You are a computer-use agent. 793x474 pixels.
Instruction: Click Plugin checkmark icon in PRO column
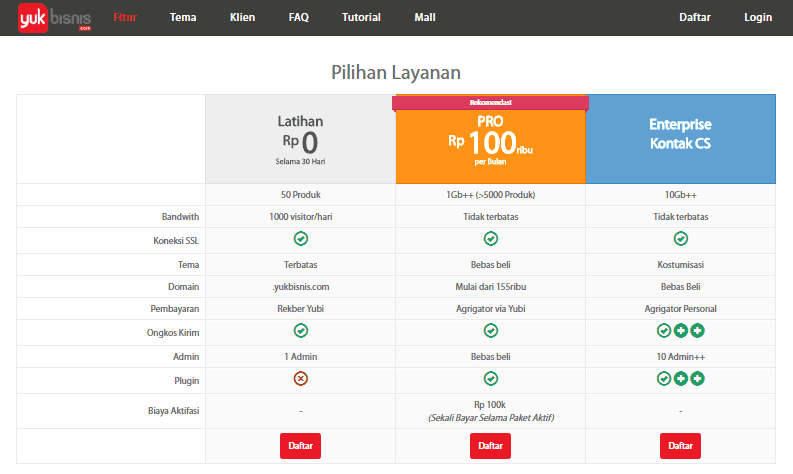pyautogui.click(x=490, y=379)
